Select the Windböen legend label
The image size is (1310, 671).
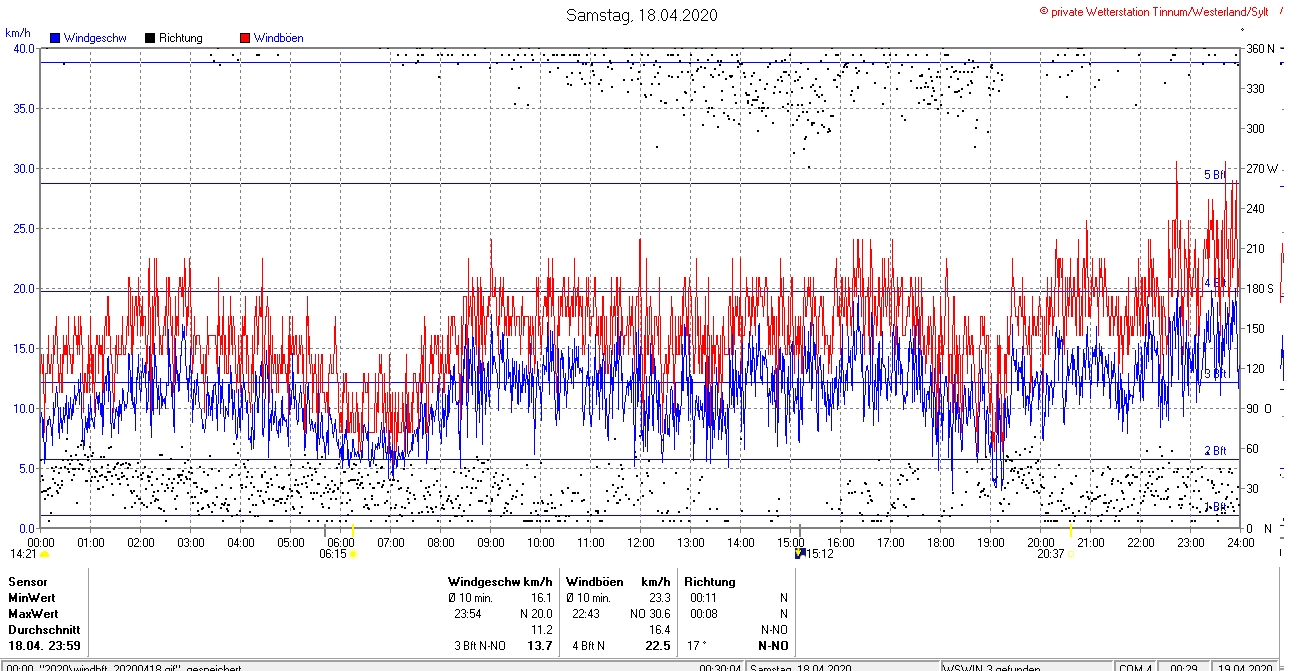278,38
